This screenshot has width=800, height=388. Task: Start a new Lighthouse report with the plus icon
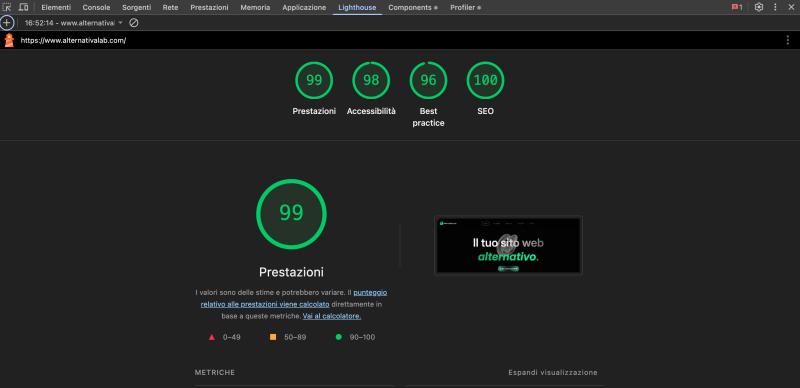[x=7, y=23]
